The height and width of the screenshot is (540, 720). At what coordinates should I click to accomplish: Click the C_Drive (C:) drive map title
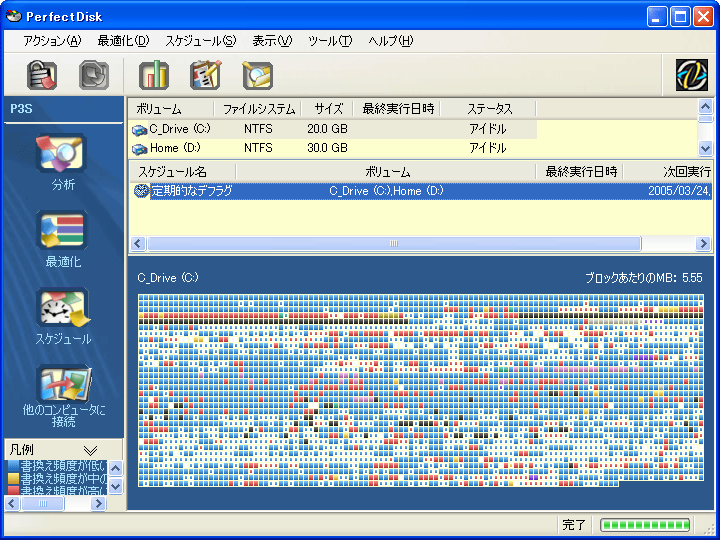(x=168, y=277)
